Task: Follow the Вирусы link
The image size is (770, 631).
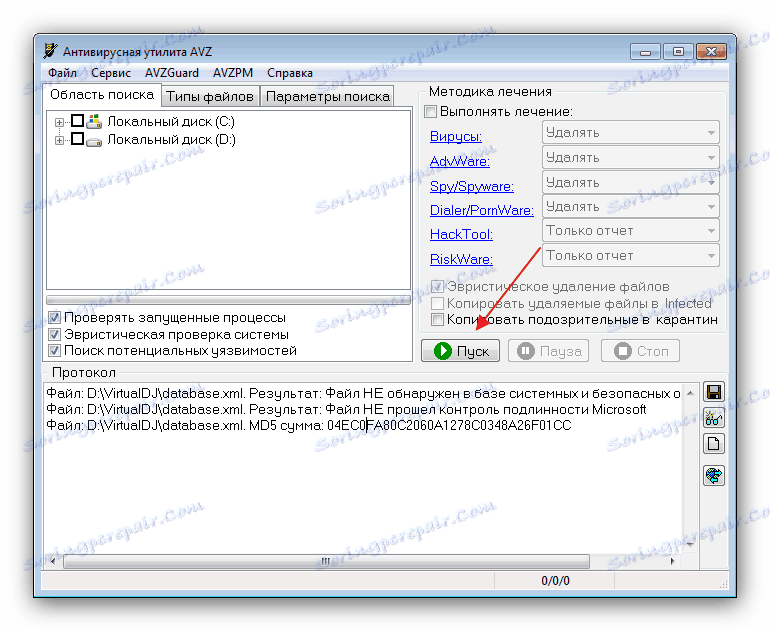Action: 456,137
